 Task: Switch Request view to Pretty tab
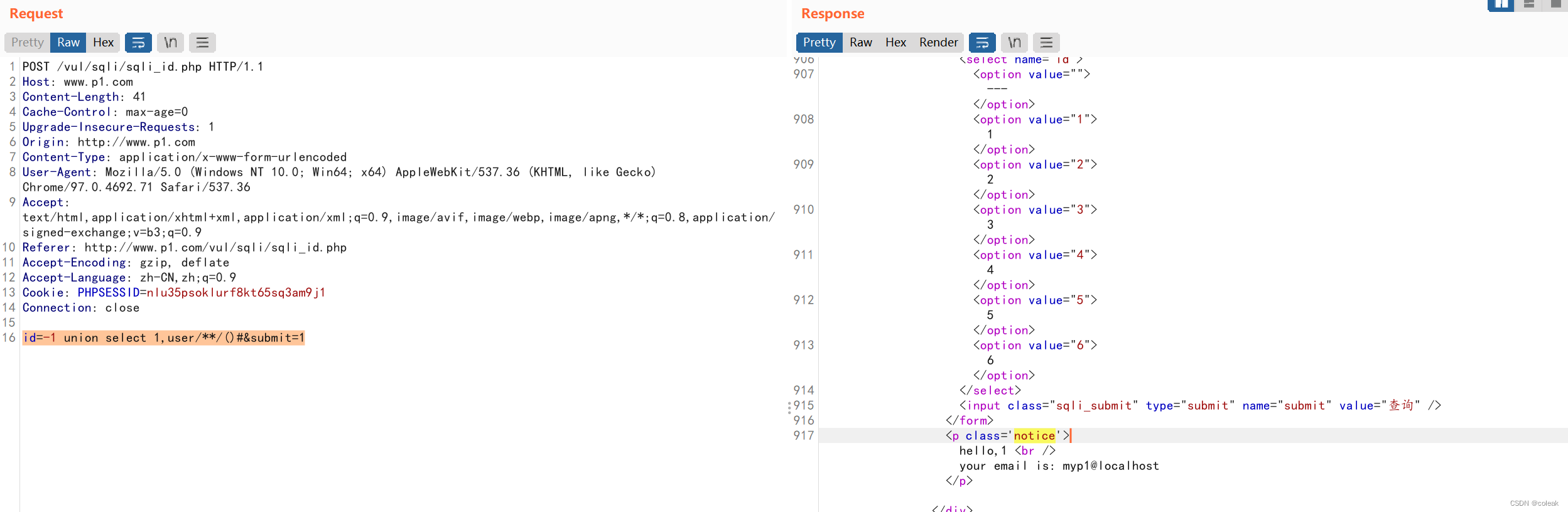[28, 42]
